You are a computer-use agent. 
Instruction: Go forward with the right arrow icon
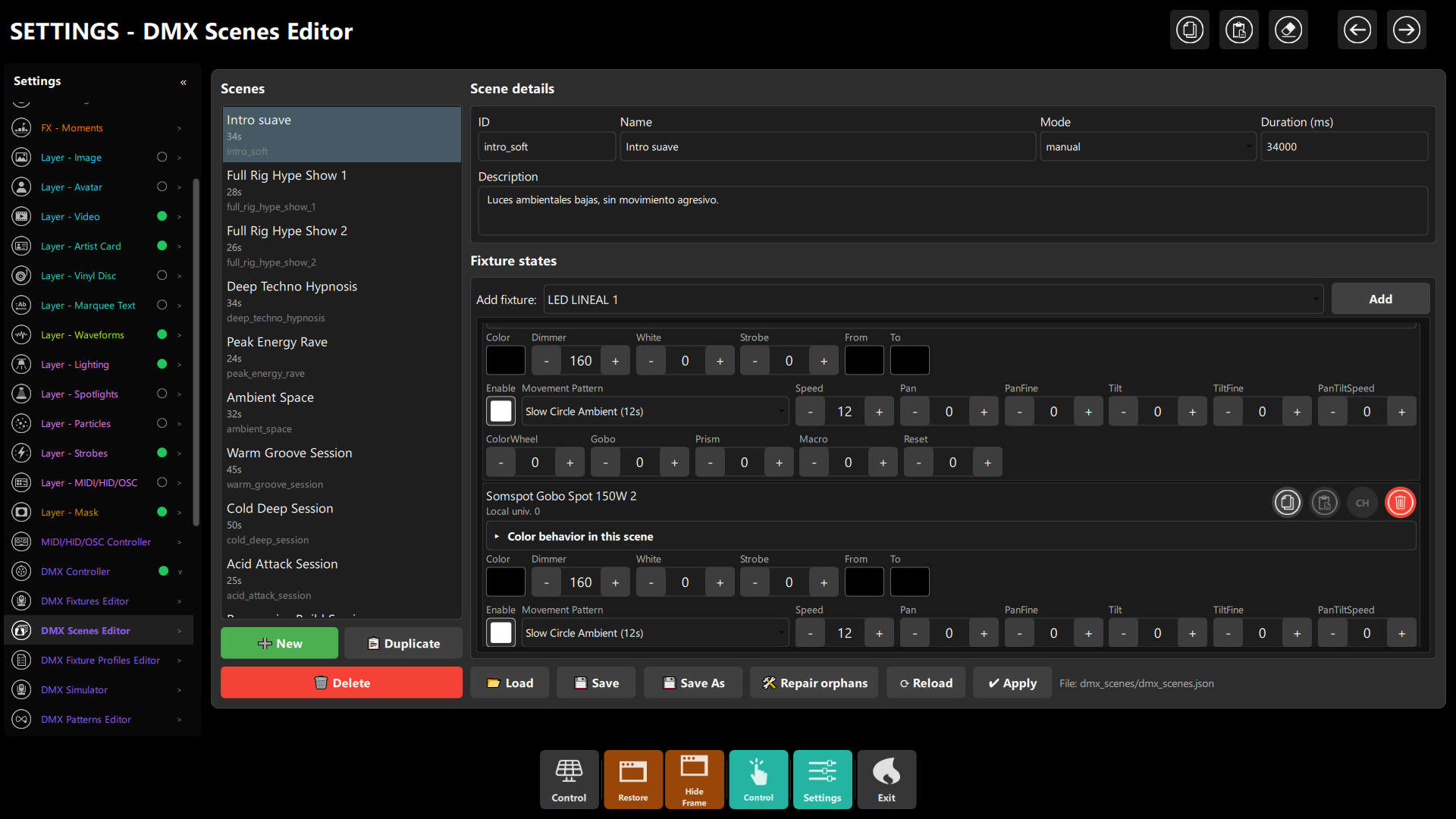[1407, 30]
